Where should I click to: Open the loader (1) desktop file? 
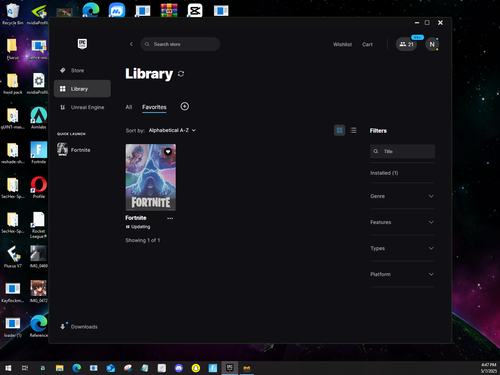pos(13,326)
